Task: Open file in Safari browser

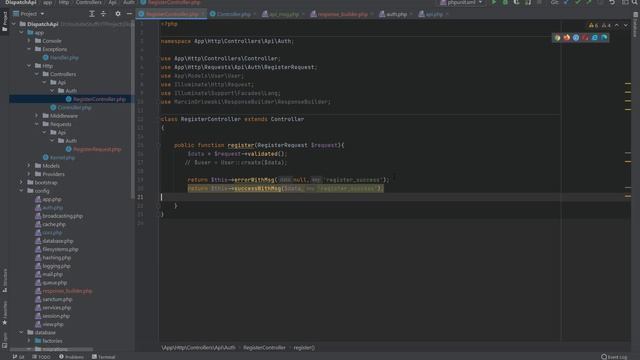Action: 576,38
